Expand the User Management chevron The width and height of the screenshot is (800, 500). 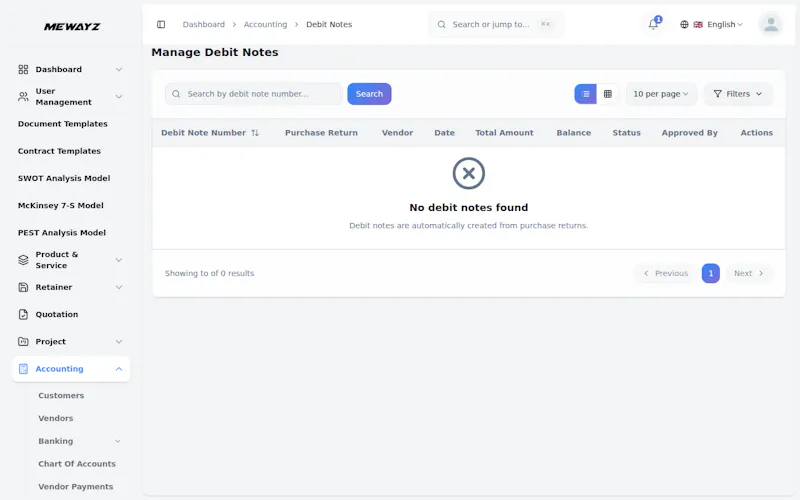tap(119, 96)
